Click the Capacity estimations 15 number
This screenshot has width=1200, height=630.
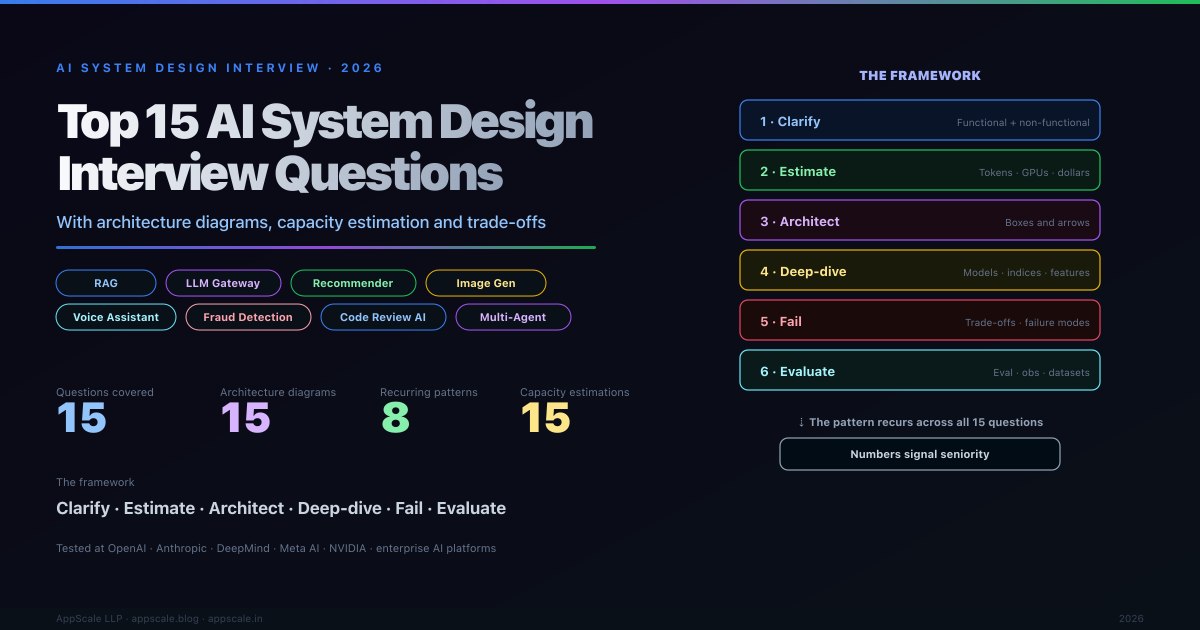(545, 418)
